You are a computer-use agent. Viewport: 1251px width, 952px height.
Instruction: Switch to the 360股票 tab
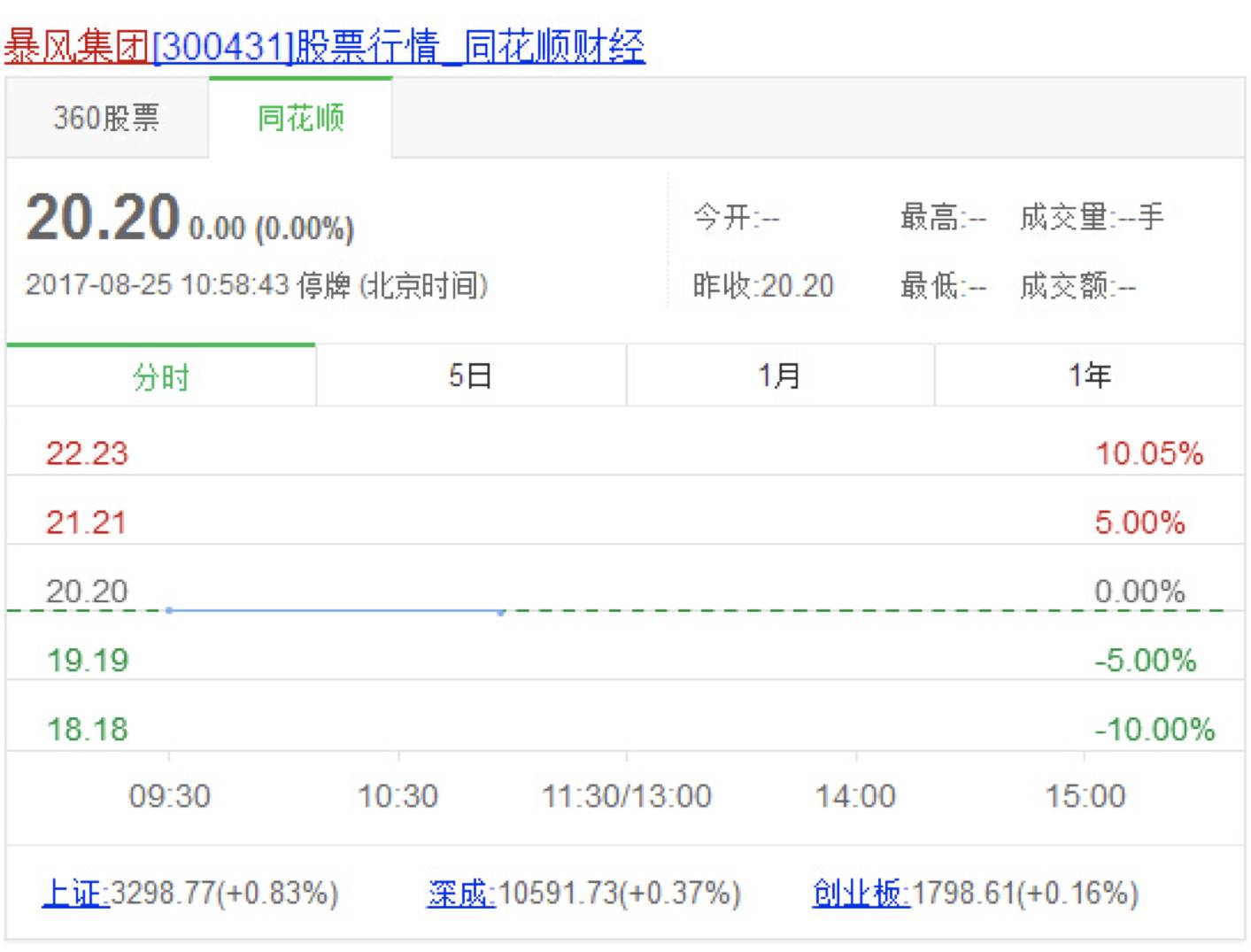pos(107,118)
